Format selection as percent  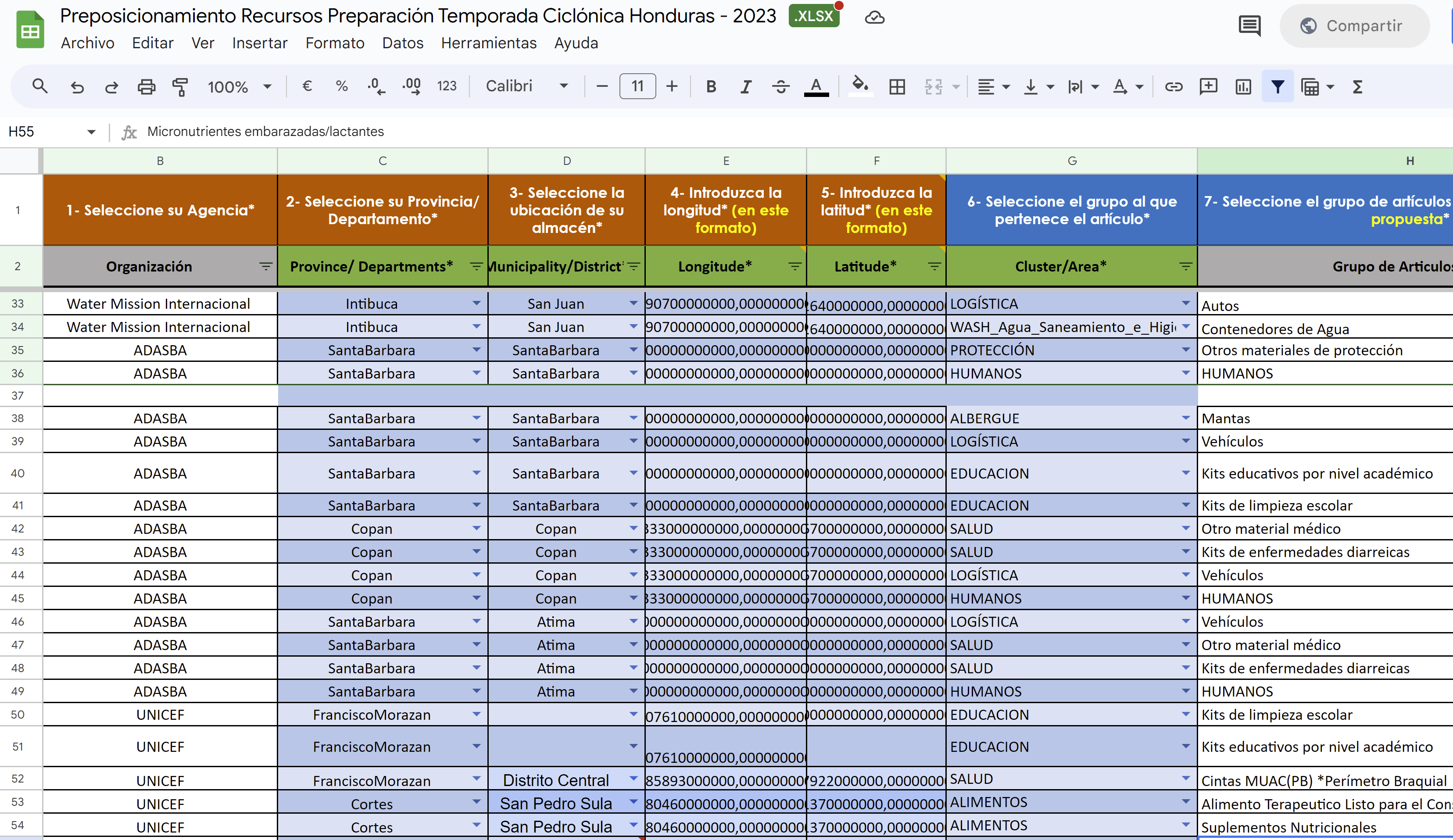click(342, 86)
